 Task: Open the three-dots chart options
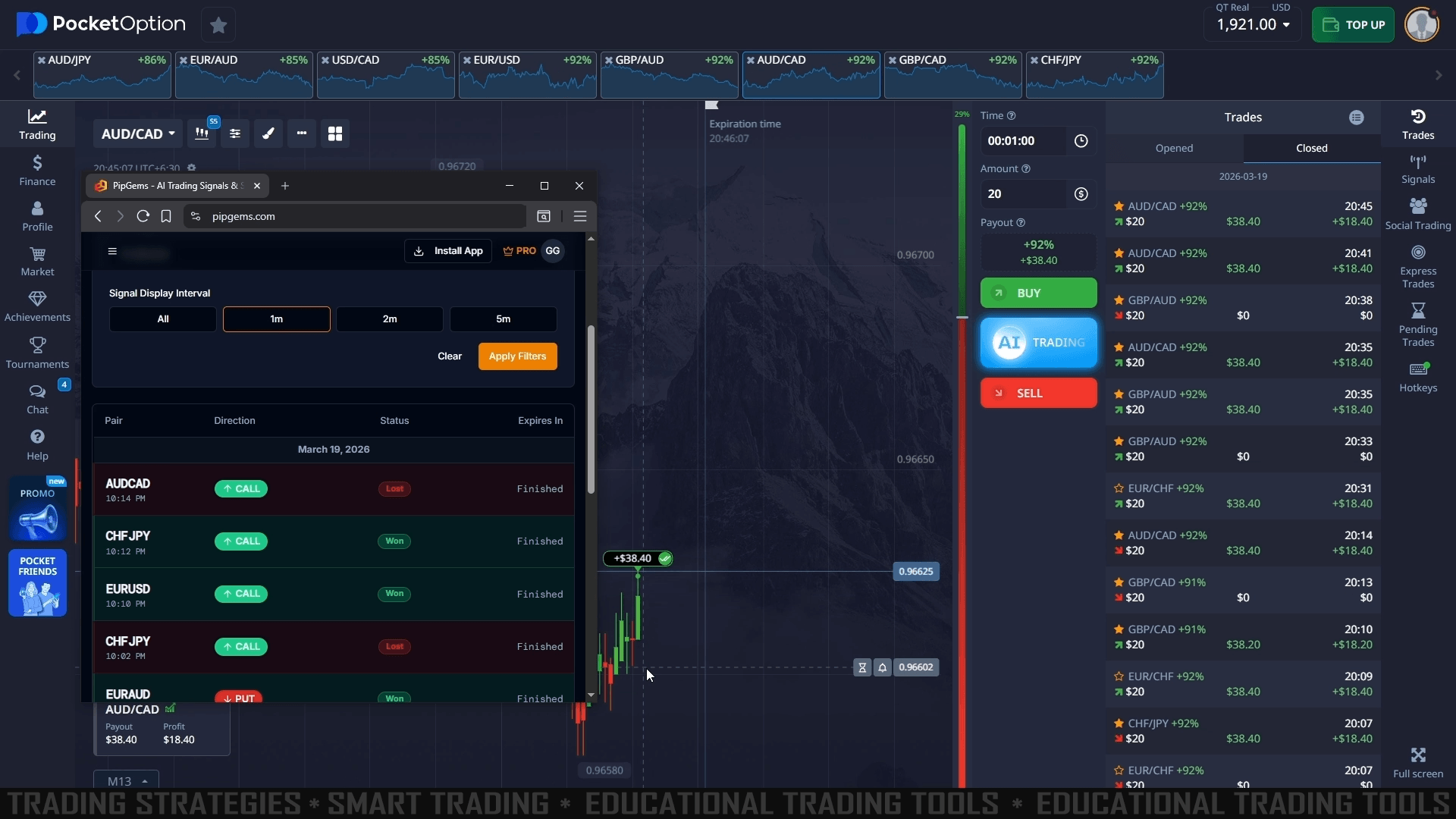[x=302, y=133]
